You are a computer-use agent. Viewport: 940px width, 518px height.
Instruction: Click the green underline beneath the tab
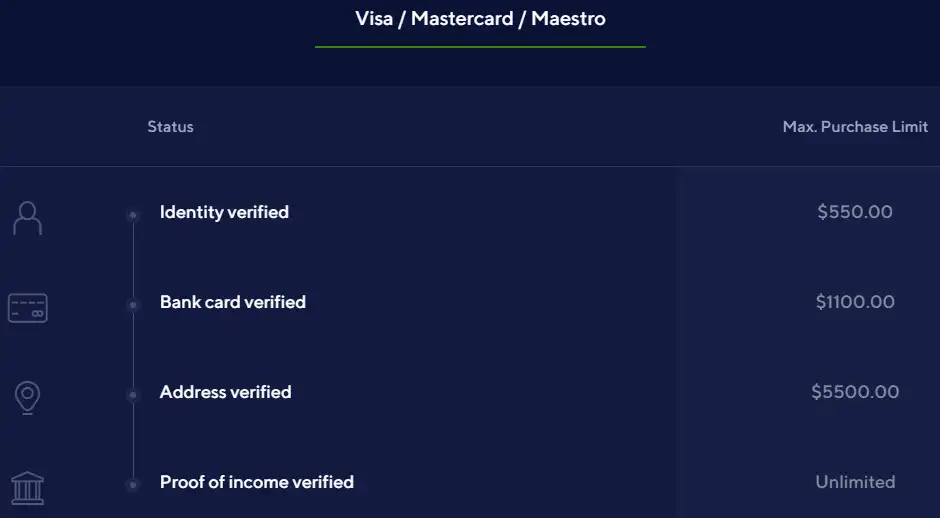pyautogui.click(x=480, y=47)
